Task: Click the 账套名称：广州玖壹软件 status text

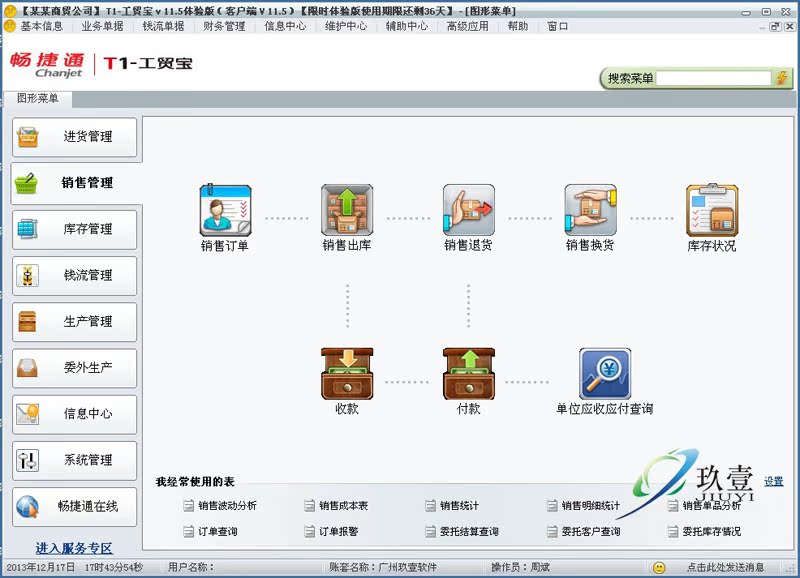Action: [383, 567]
